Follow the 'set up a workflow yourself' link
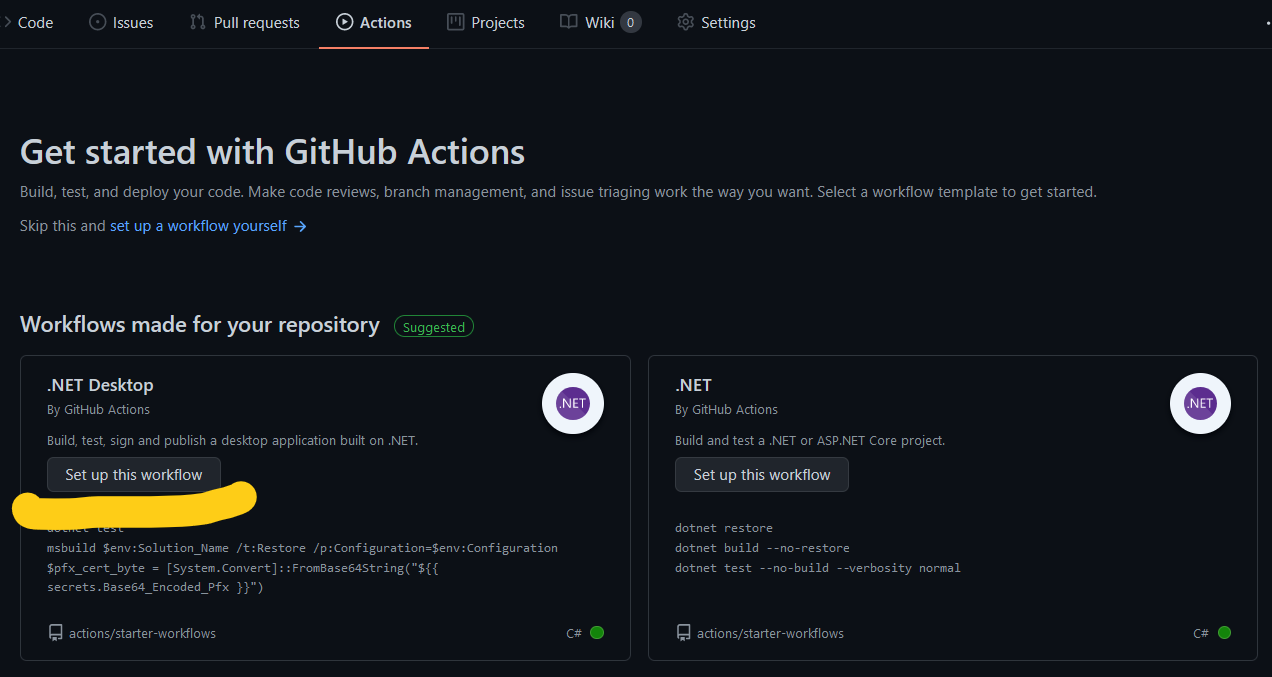The height and width of the screenshot is (677, 1272). point(198,226)
